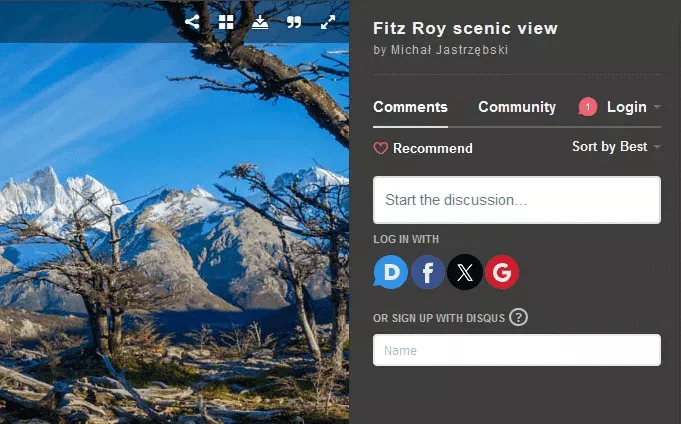
Task: Open the red notification badge
Action: coord(587,107)
